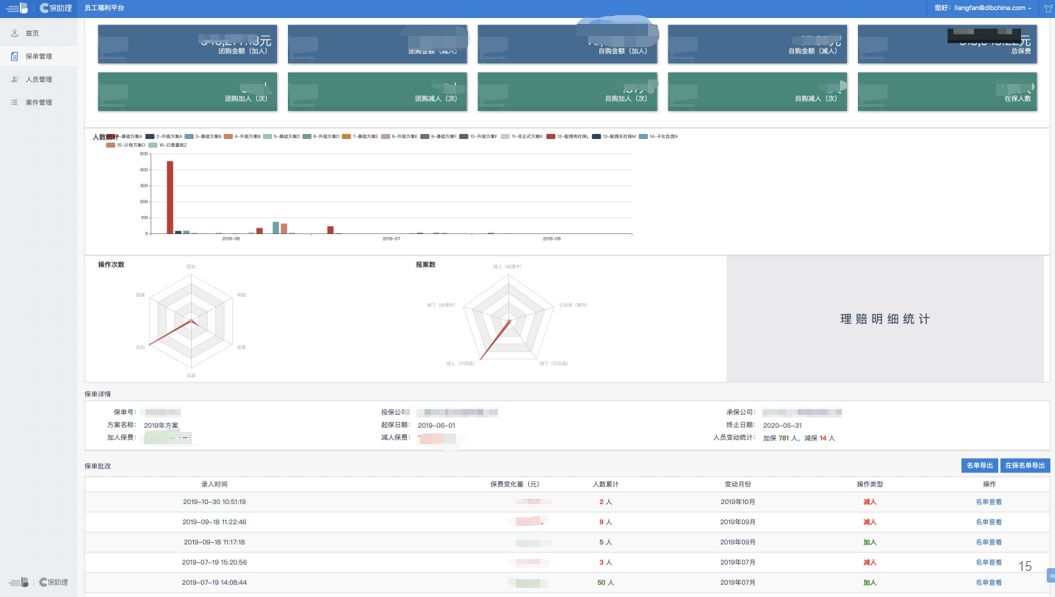Click the 名单导出 button
This screenshot has height=597, width=1055.
(x=978, y=466)
